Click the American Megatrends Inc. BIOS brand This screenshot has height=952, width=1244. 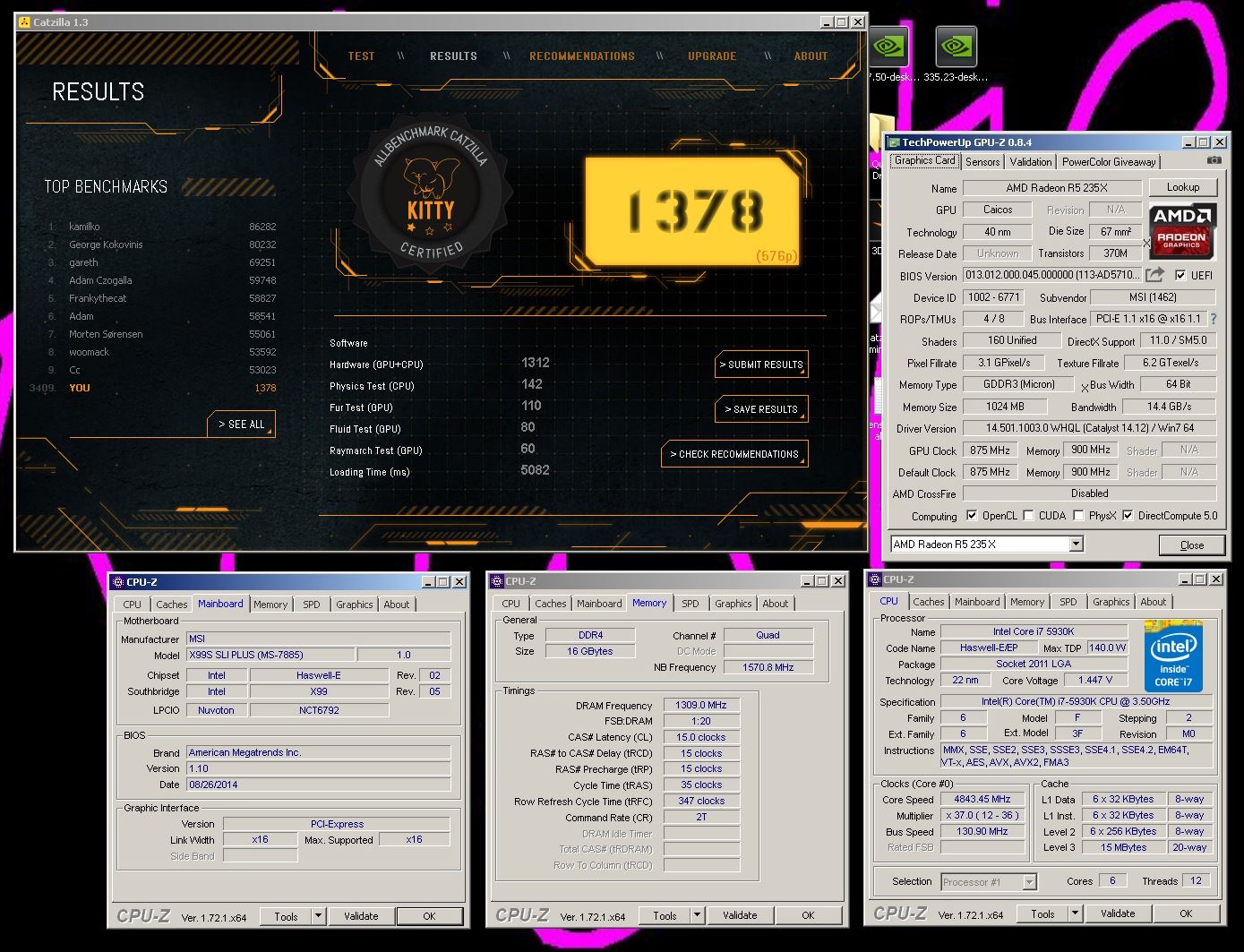(x=318, y=752)
